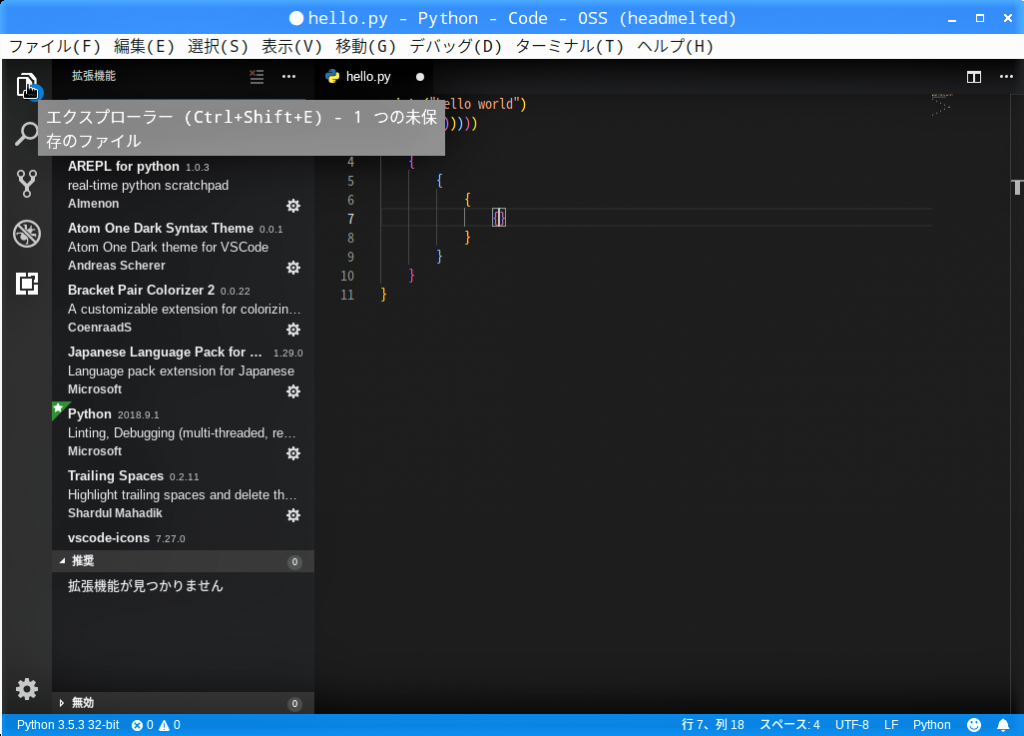
Task: Click the feedback smiley in status bar
Action: (974, 725)
